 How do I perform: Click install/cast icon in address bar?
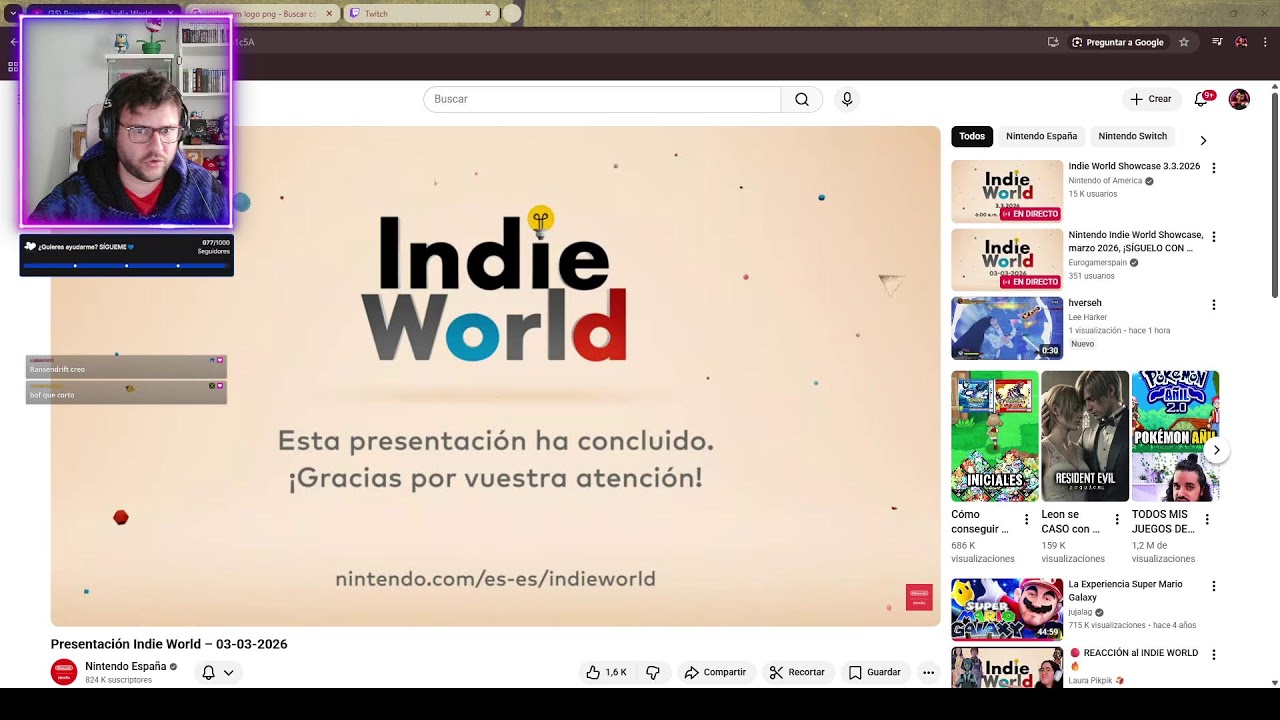pyautogui.click(x=1053, y=42)
